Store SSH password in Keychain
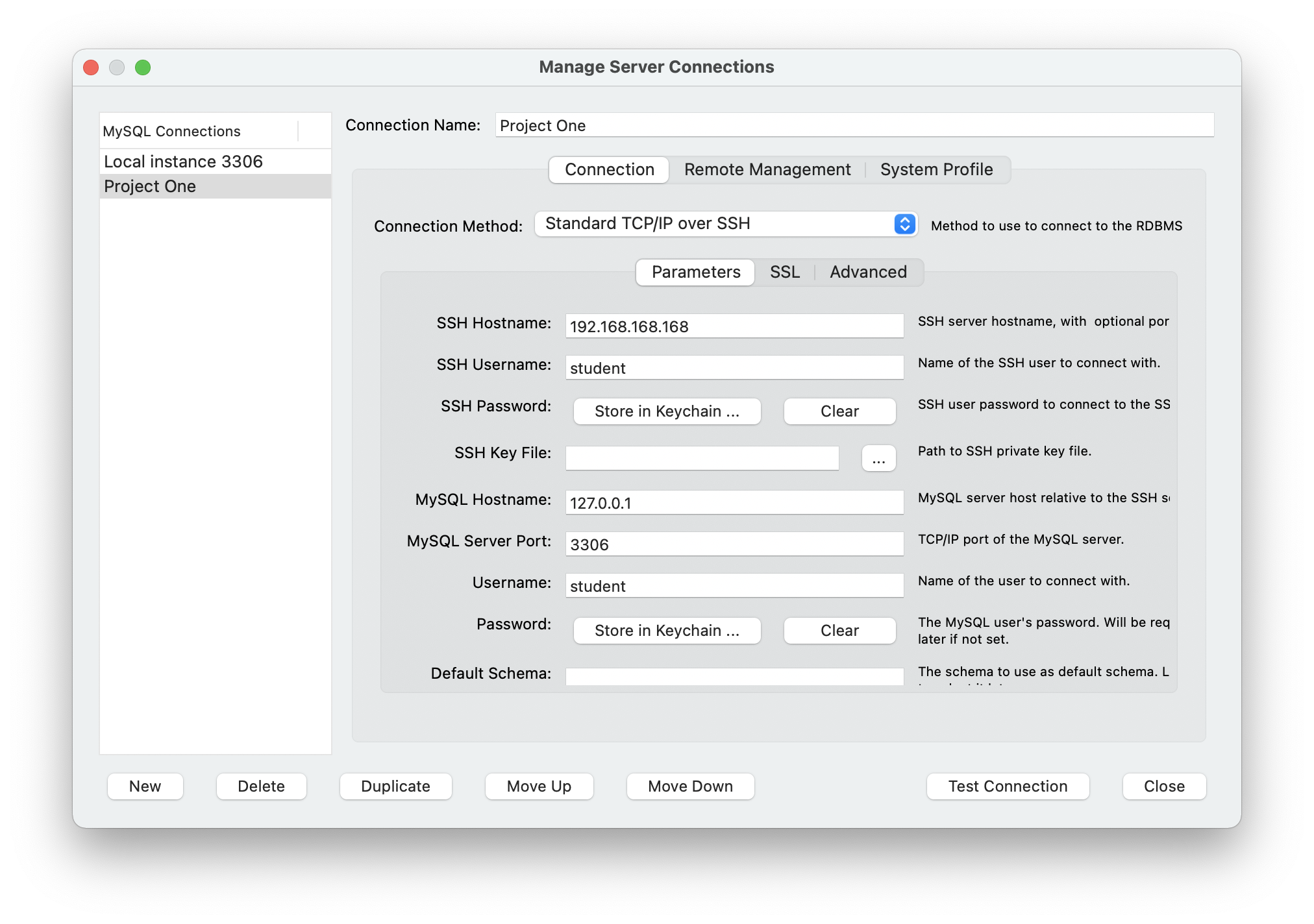The width and height of the screenshot is (1314, 924). (667, 412)
